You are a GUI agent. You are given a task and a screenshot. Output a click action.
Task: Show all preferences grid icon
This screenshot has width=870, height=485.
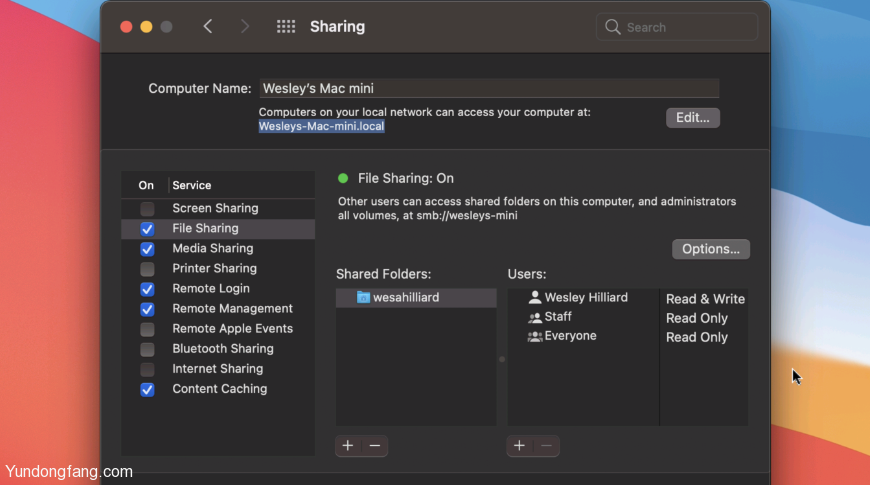click(286, 27)
